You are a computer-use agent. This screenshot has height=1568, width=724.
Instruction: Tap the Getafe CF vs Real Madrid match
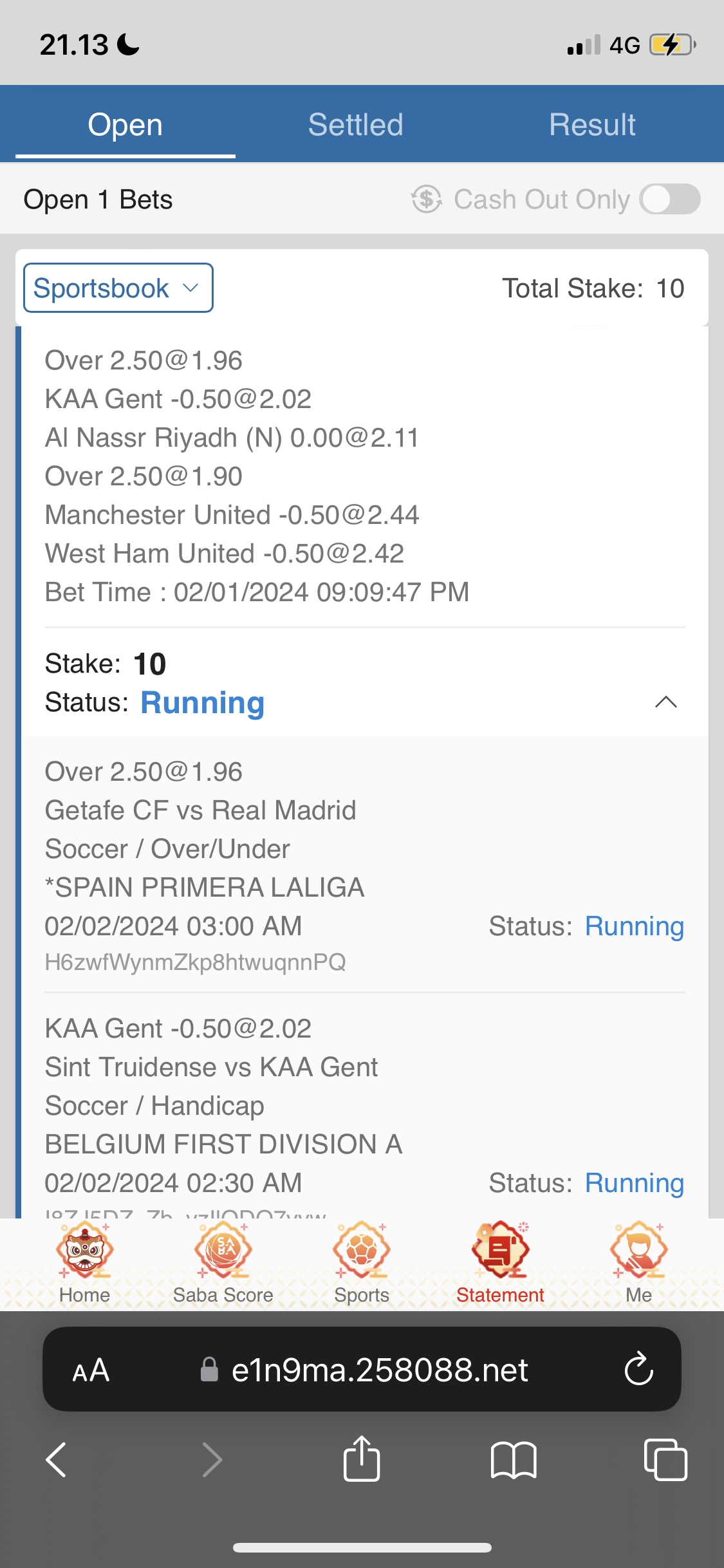[200, 810]
